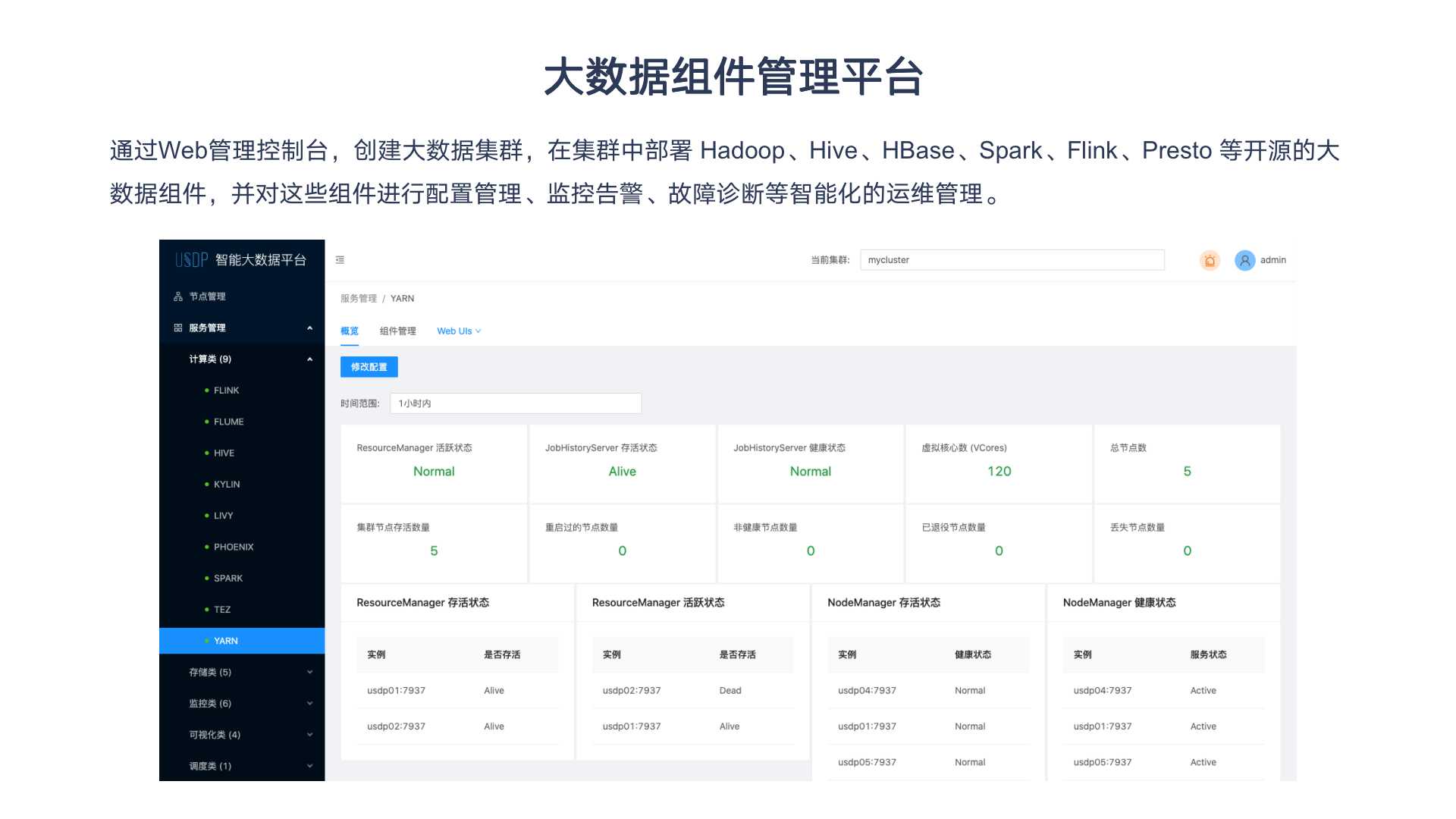This screenshot has width=1456, height=819.
Task: Click the 修改配置 button
Action: click(370, 366)
